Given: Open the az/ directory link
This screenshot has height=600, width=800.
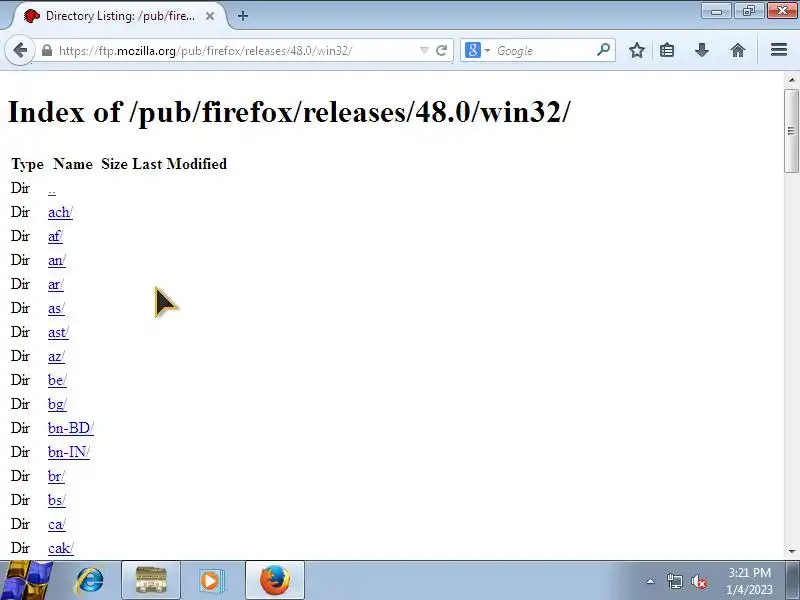Looking at the screenshot, I should [56, 356].
